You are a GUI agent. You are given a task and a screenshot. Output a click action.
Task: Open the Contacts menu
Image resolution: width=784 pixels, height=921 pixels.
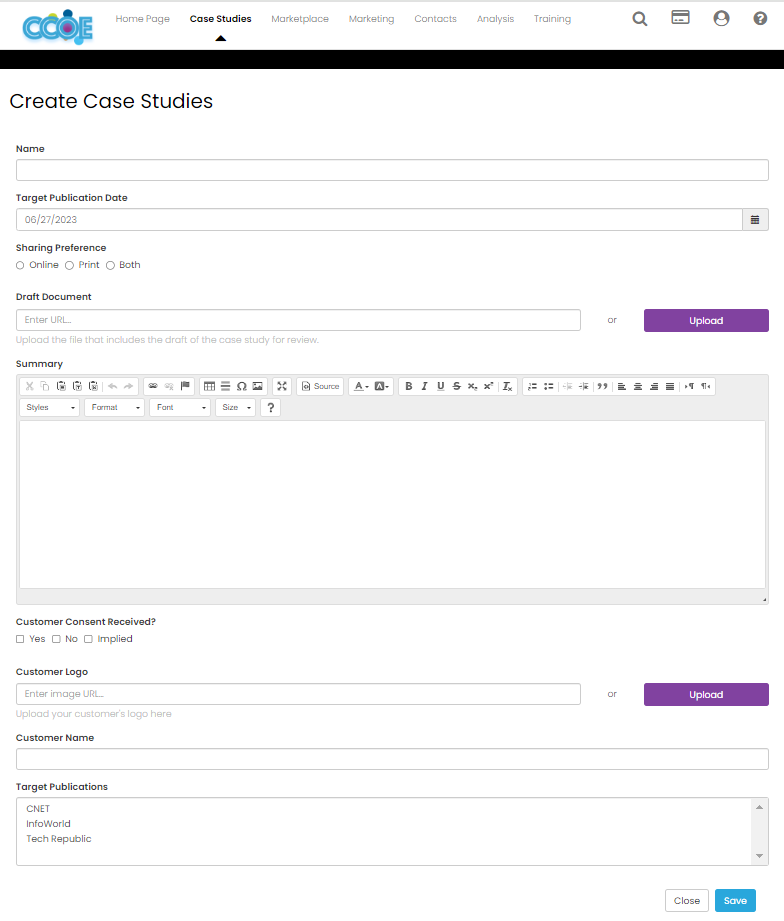point(435,19)
